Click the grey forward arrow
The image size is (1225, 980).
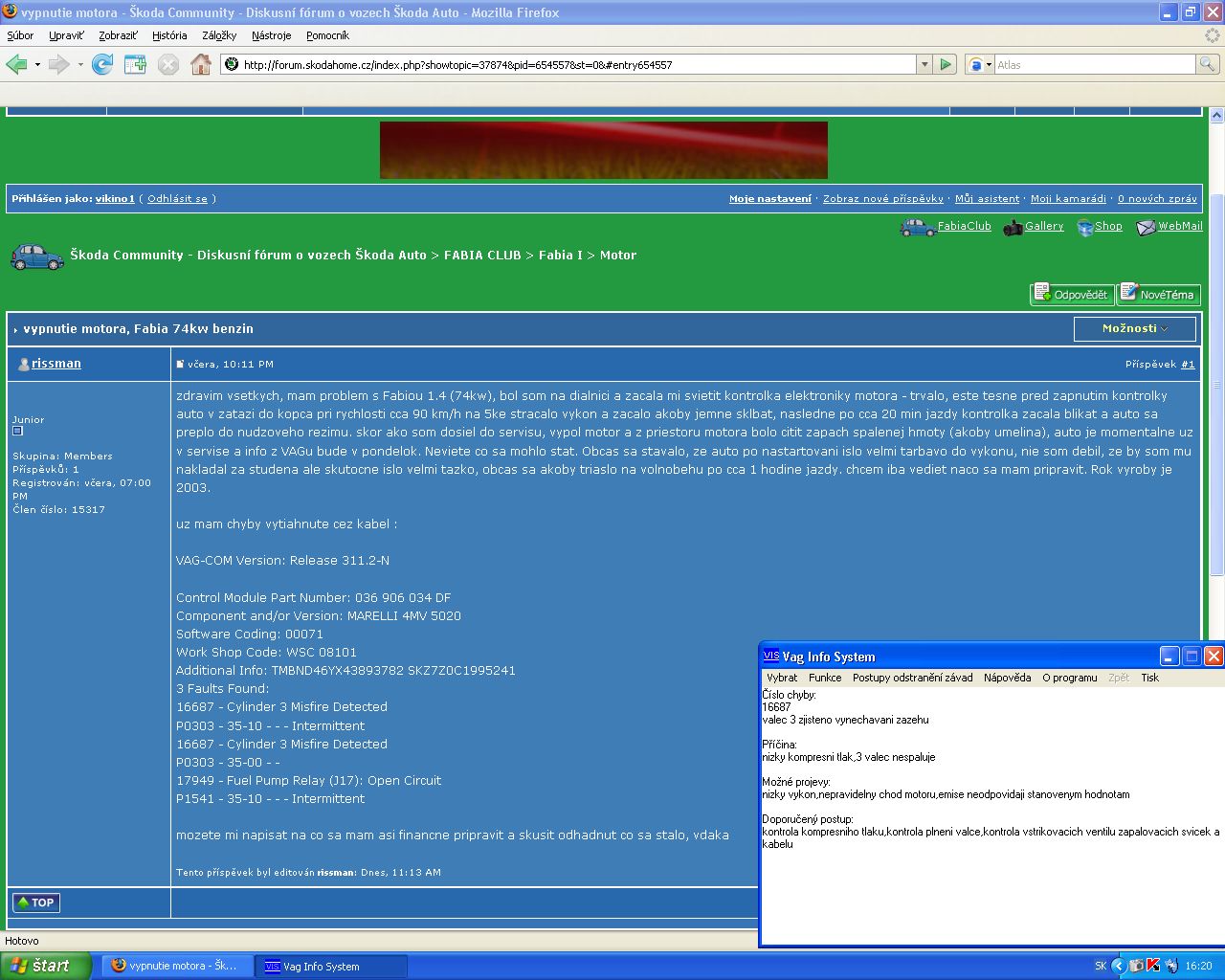(59, 64)
